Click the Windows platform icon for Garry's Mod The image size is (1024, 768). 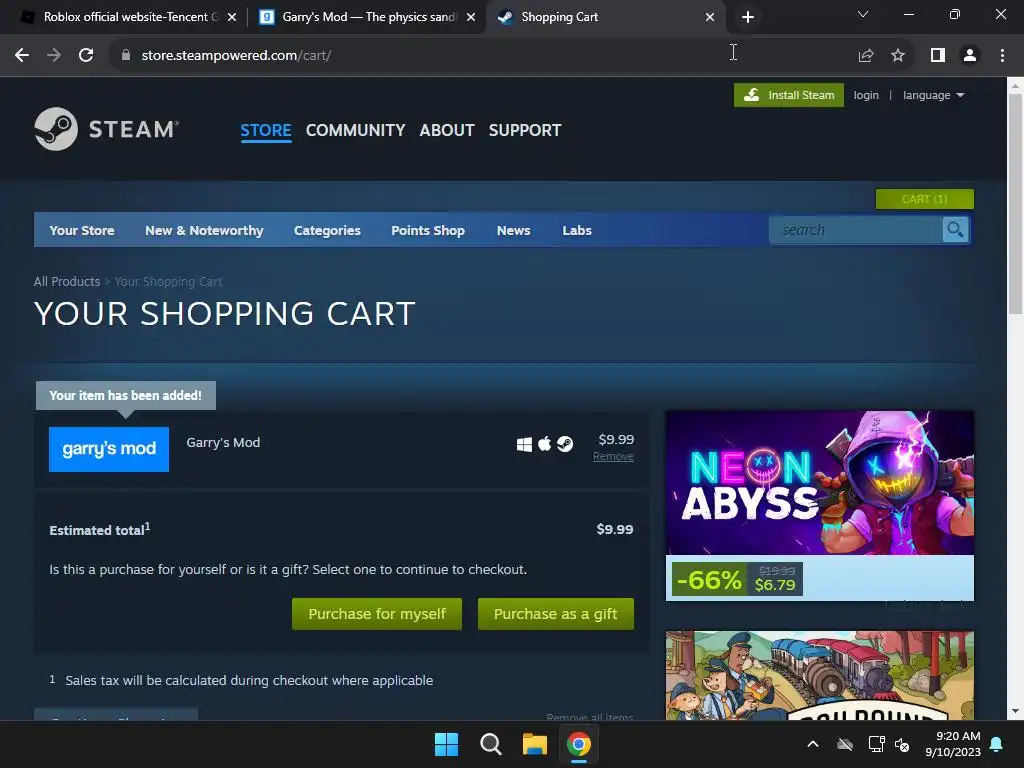(x=524, y=445)
